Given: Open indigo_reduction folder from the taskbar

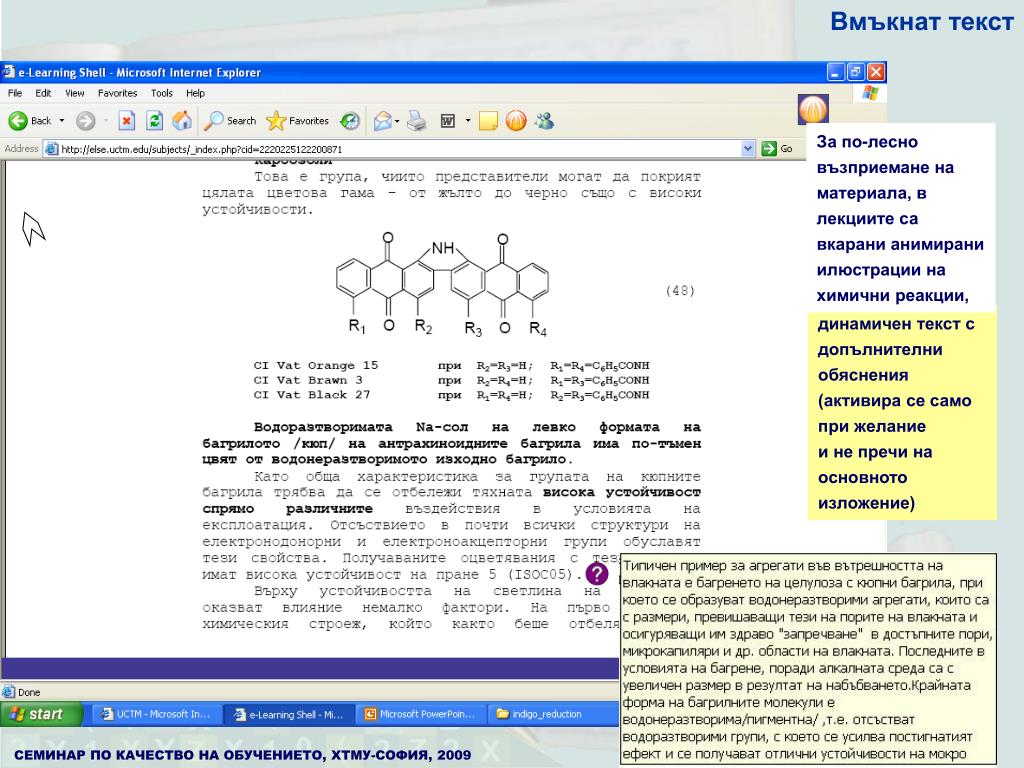Looking at the screenshot, I should 554,714.
